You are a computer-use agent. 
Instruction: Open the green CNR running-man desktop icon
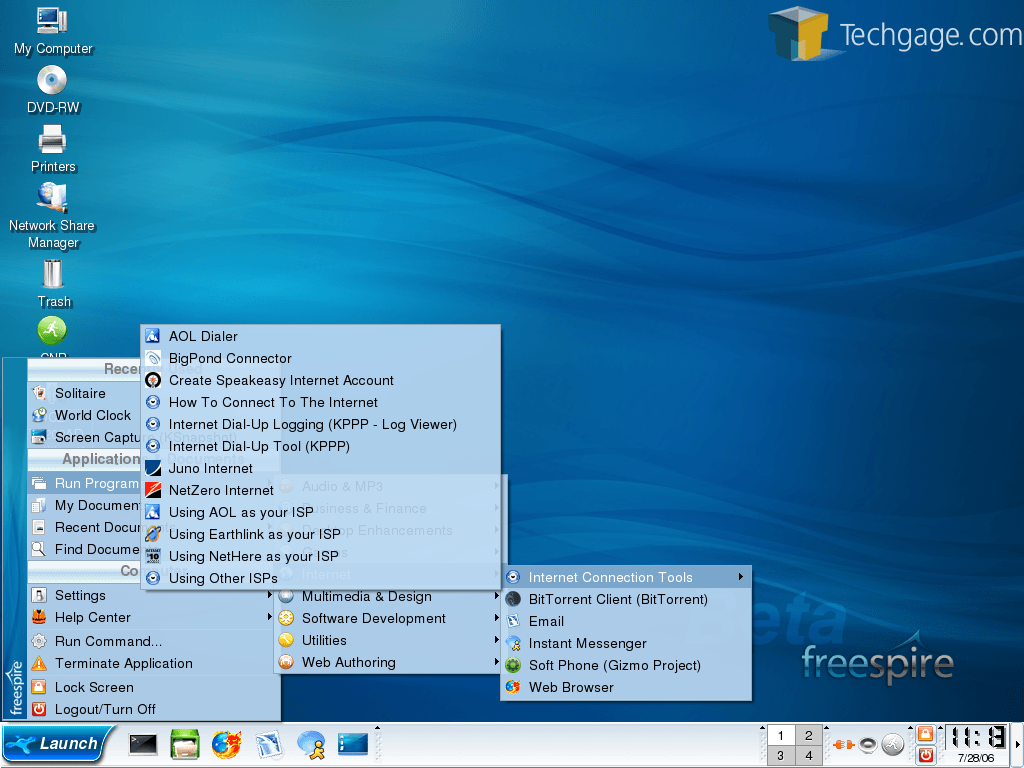coord(52,330)
